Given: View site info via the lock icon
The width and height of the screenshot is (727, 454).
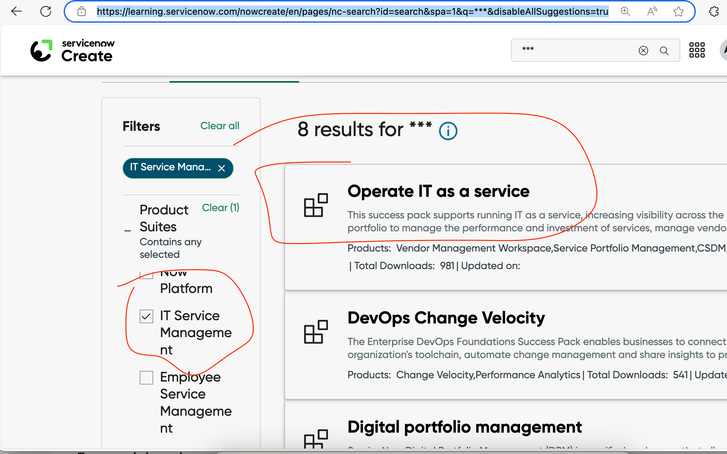Looking at the screenshot, I should coord(81,11).
